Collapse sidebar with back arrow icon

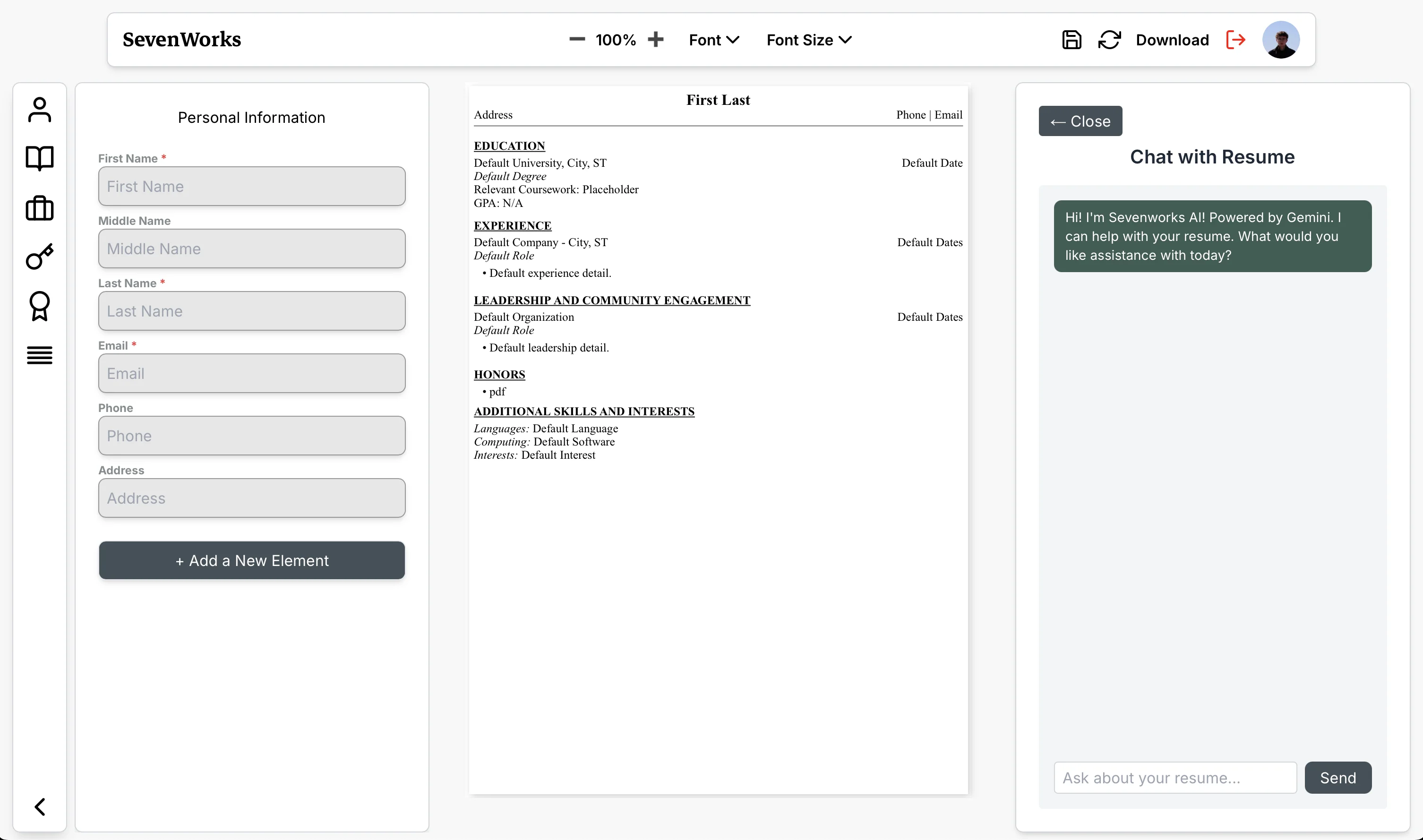(40, 806)
